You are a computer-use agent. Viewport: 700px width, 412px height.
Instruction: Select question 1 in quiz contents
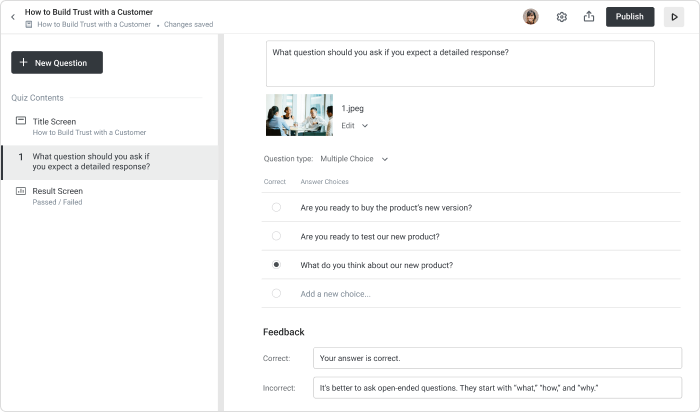109,162
